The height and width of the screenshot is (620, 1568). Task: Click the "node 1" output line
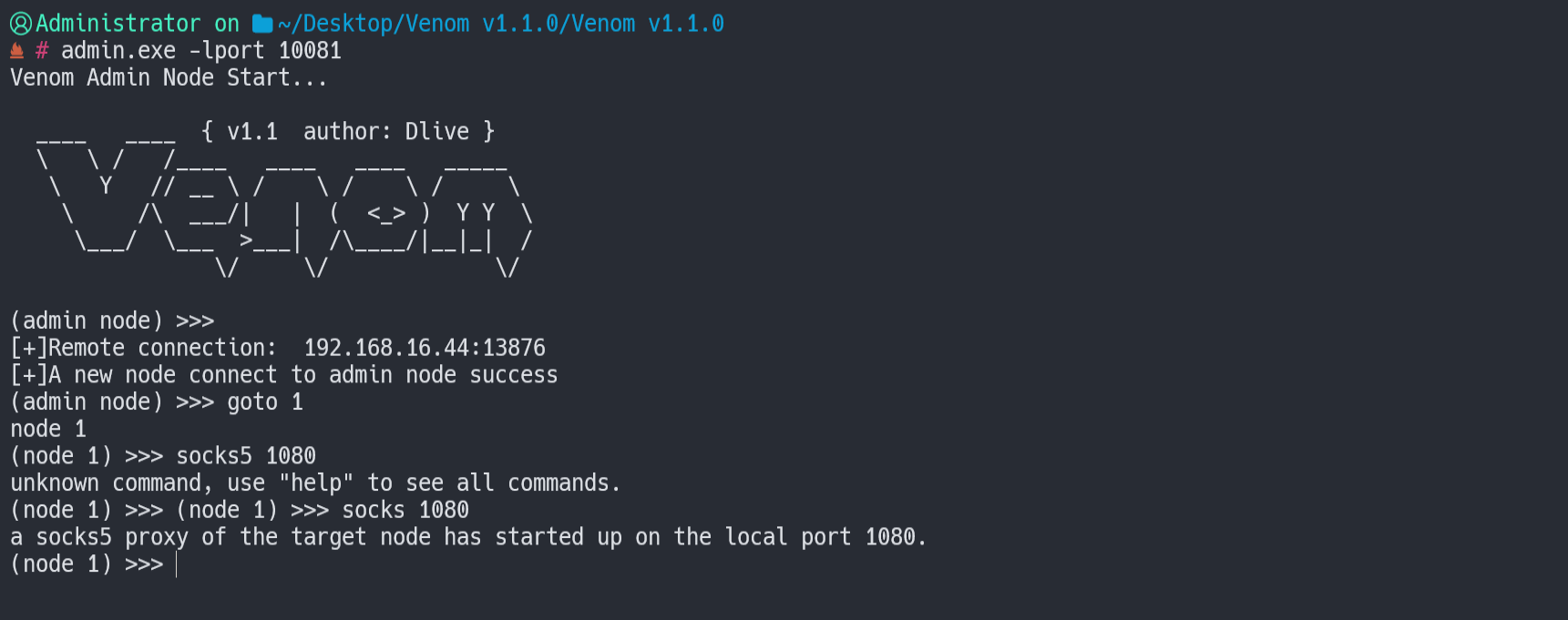[48, 429]
